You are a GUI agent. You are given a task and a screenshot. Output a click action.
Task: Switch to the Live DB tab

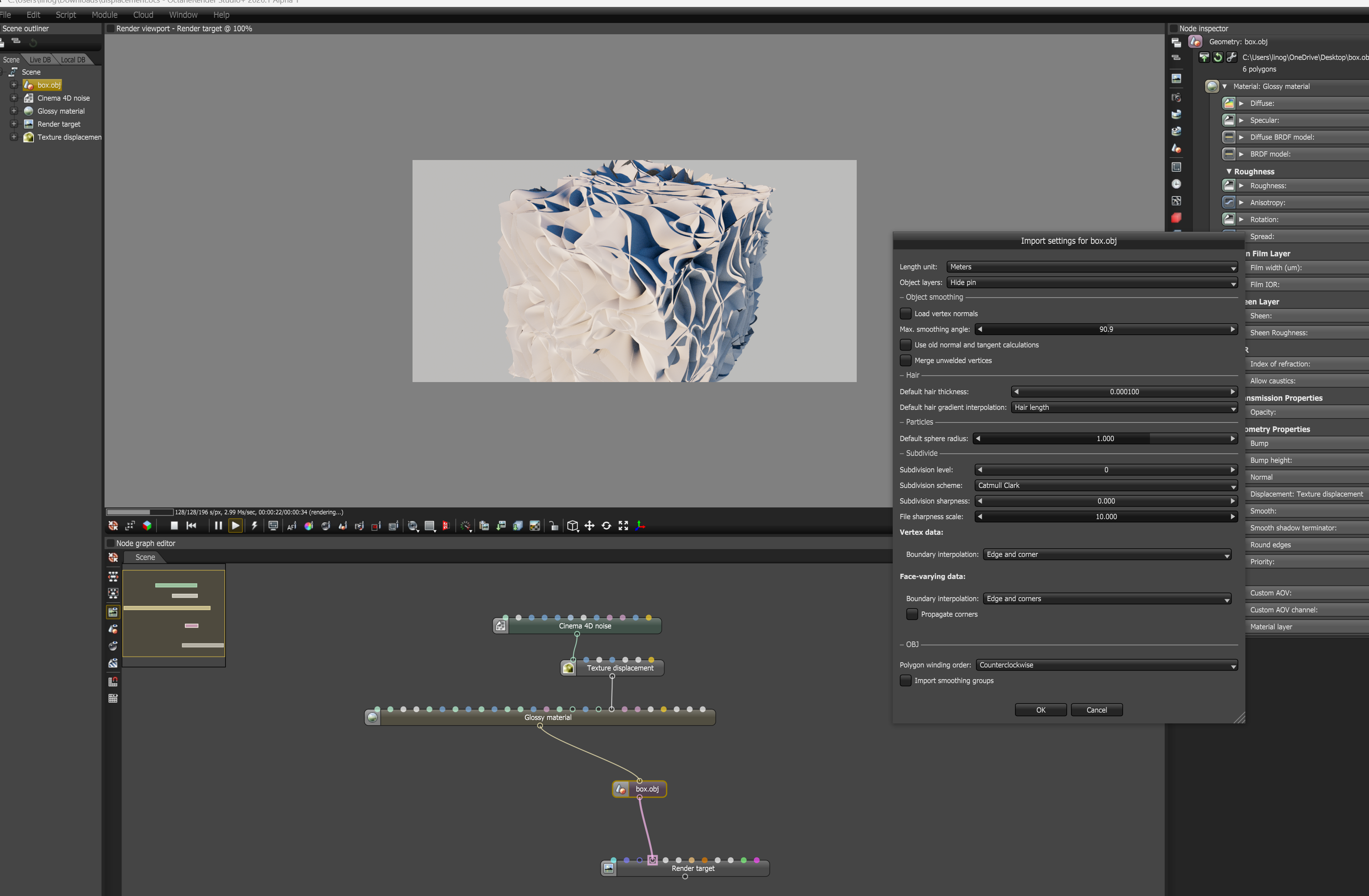39,60
